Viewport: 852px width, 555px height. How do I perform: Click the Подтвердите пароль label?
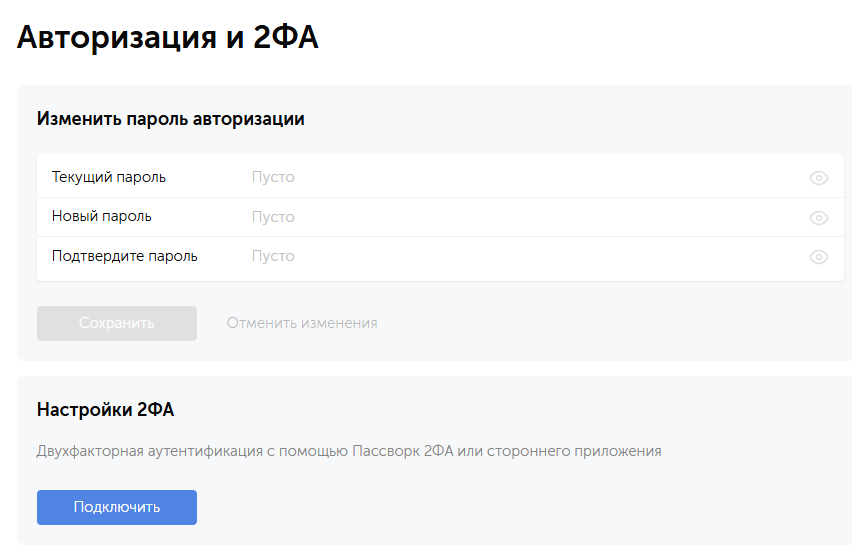pos(125,256)
